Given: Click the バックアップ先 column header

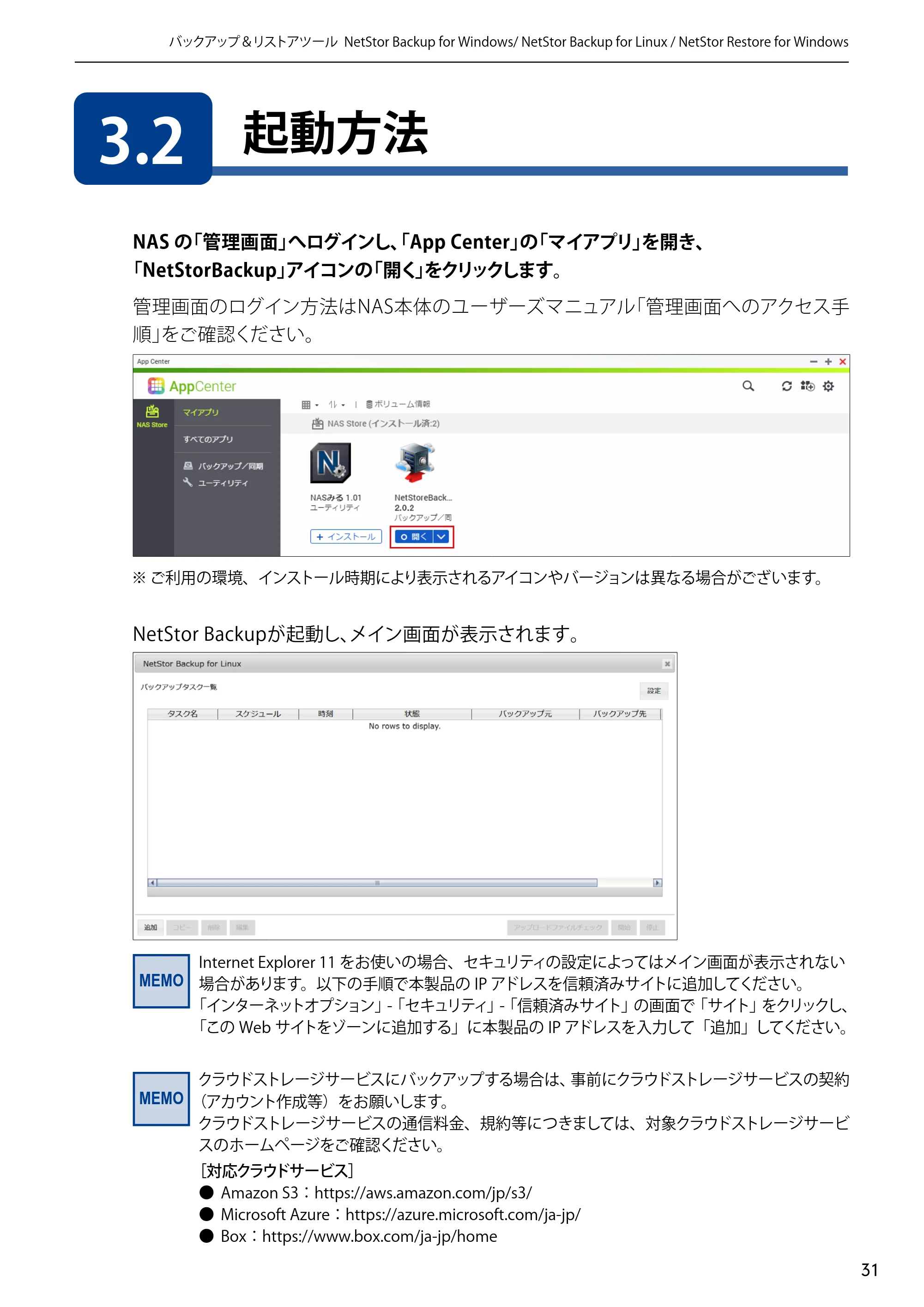Looking at the screenshot, I should point(620,714).
